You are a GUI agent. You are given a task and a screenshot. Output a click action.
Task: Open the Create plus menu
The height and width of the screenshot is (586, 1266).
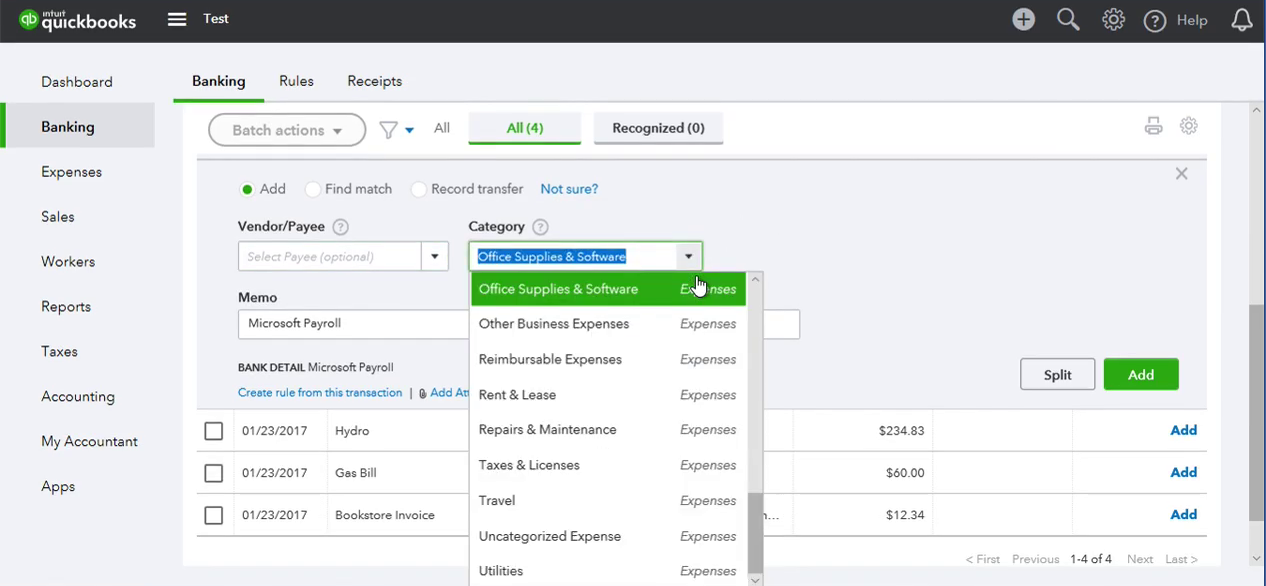(x=1023, y=19)
